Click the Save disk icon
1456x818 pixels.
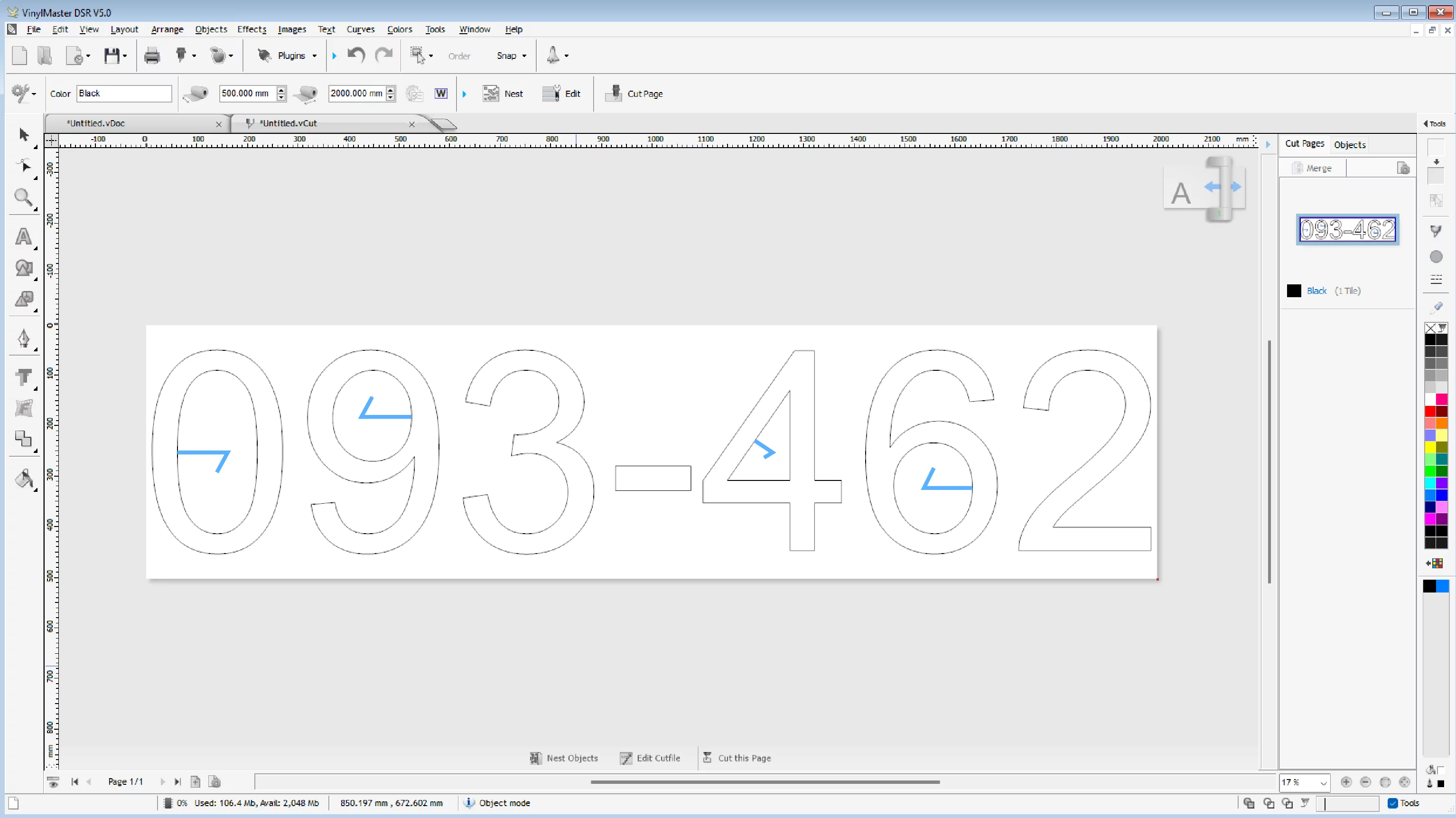112,56
